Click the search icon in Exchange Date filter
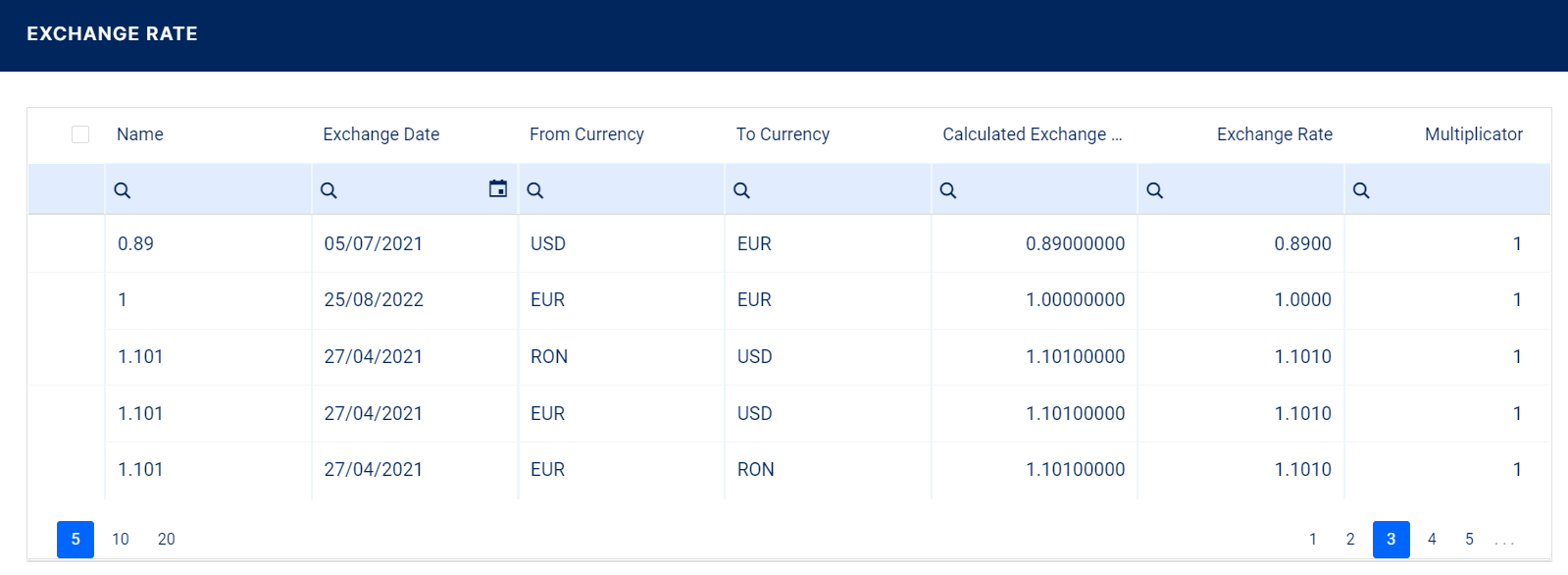Image resolution: width=1568 pixels, height=575 pixels. coord(329,189)
